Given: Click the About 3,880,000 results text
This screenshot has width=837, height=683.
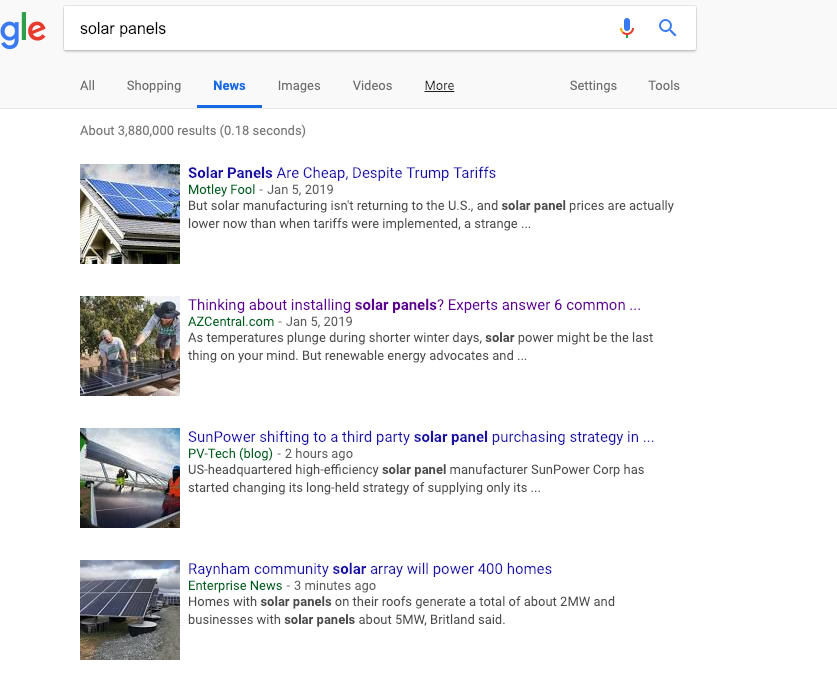Looking at the screenshot, I should click(193, 131).
